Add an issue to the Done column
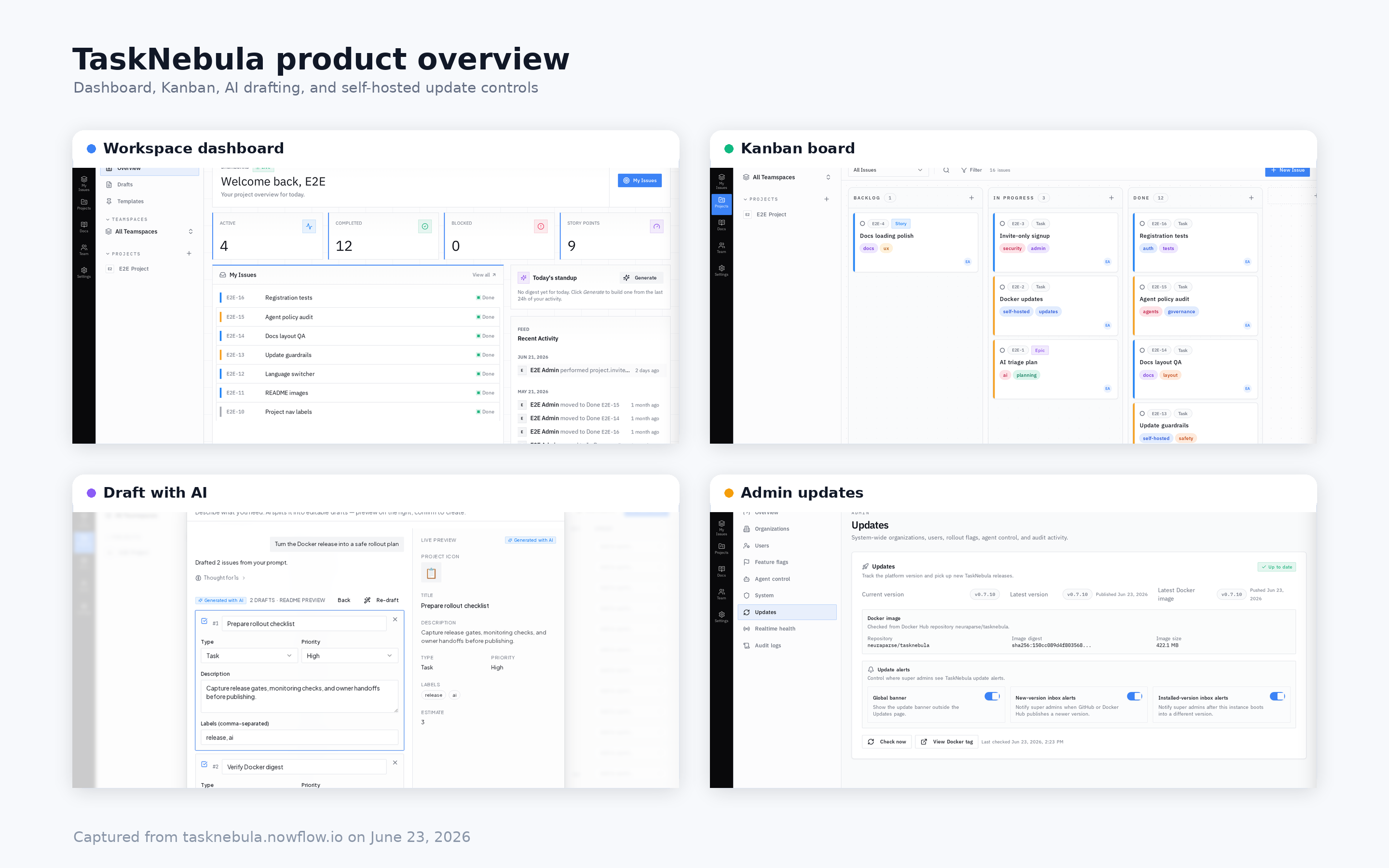 [1251, 198]
